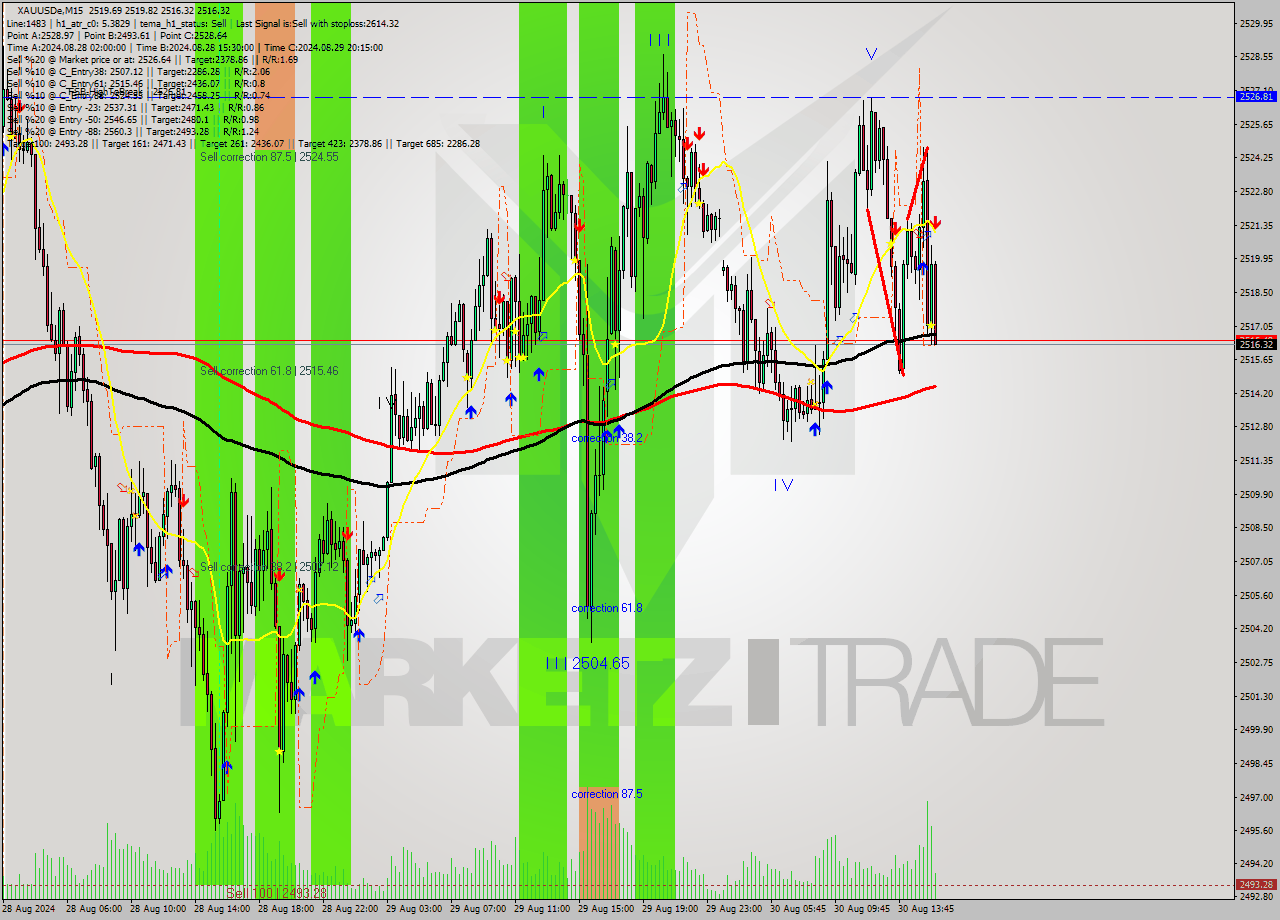Select the blue 'correction 61.8' label
Image resolution: width=1280 pixels, height=920 pixels.
(x=606, y=608)
